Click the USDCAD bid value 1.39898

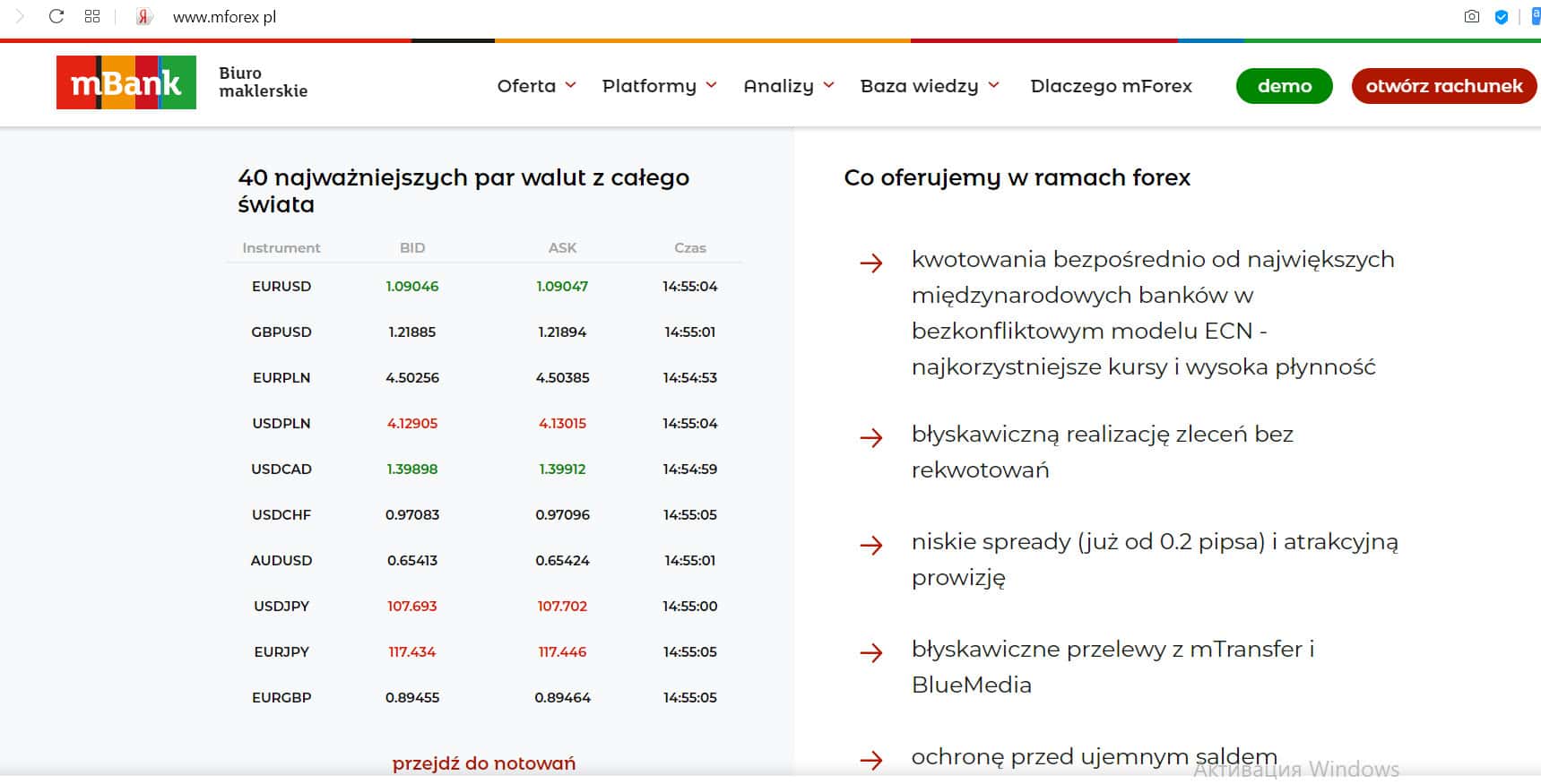pyautogui.click(x=412, y=470)
